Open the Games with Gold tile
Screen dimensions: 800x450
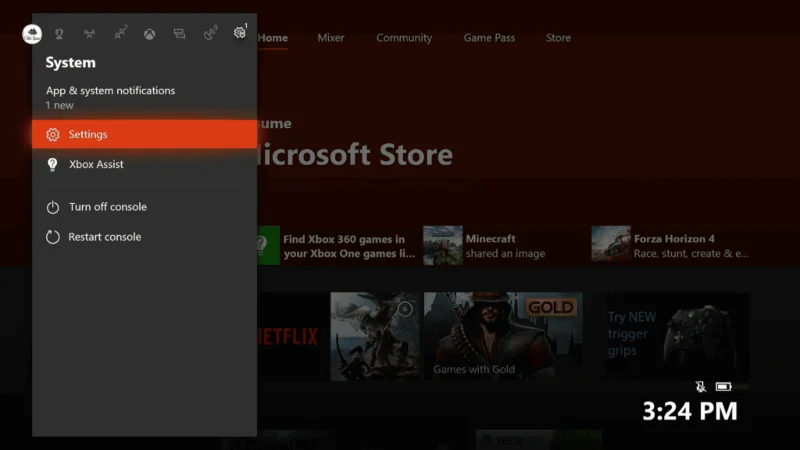503,336
